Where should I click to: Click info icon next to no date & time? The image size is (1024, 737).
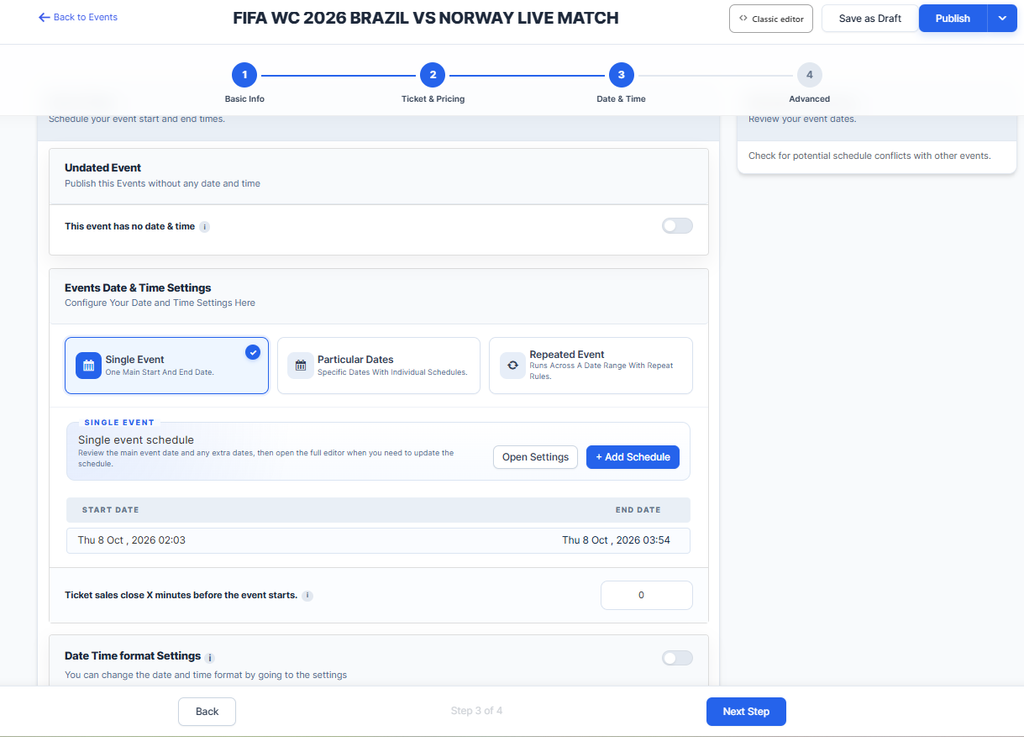click(x=204, y=227)
